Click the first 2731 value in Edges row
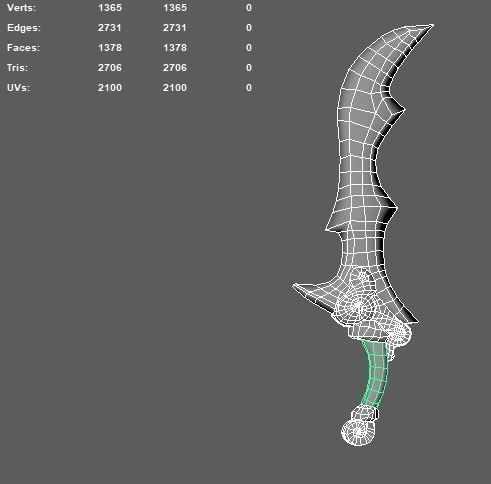The width and height of the screenshot is (491, 484). point(110,28)
